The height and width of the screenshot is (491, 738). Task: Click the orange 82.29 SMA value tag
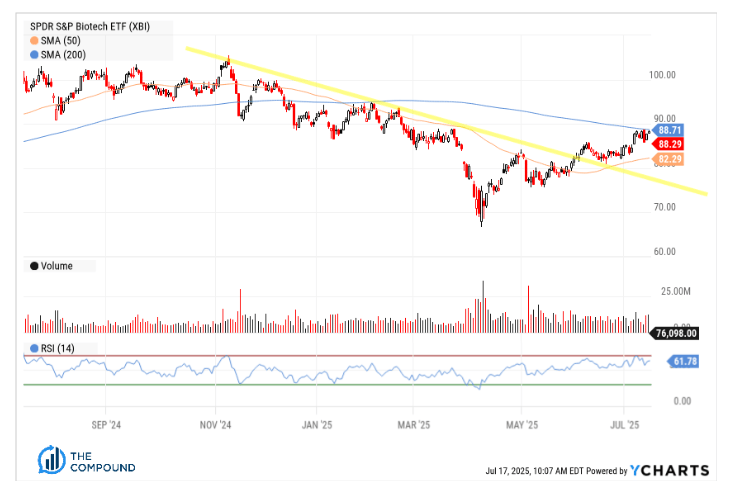[667, 159]
